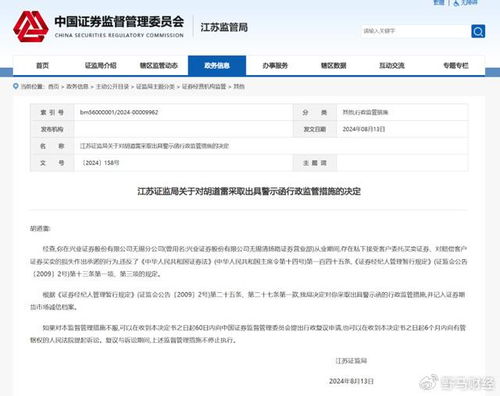Click the 其他行政监管措施 category value
The image size is (500, 396).
click(365, 112)
